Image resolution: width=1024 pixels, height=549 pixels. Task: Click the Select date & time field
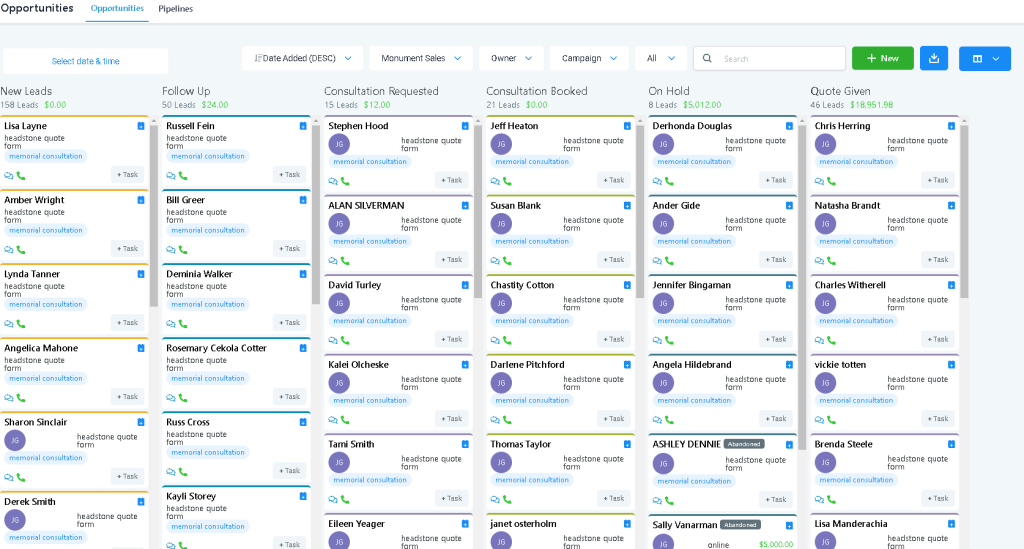pos(85,61)
